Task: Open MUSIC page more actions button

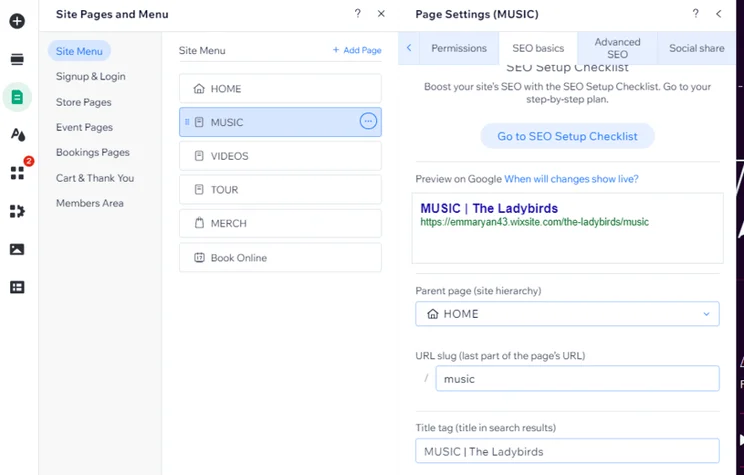Action: [368, 121]
